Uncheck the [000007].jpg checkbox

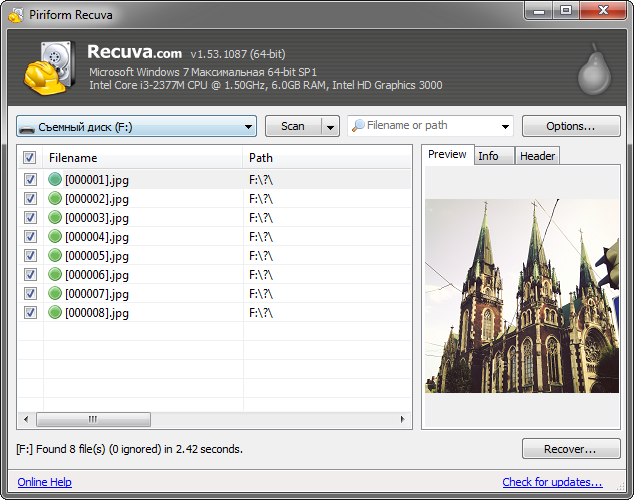pos(30,293)
